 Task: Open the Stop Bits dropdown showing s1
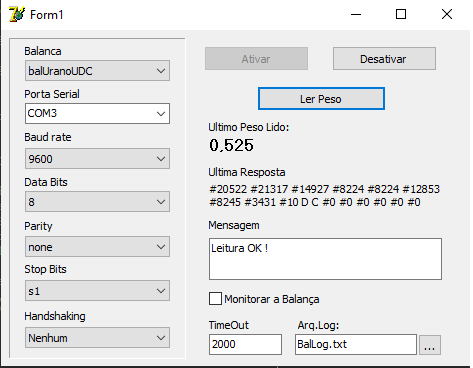(97, 291)
